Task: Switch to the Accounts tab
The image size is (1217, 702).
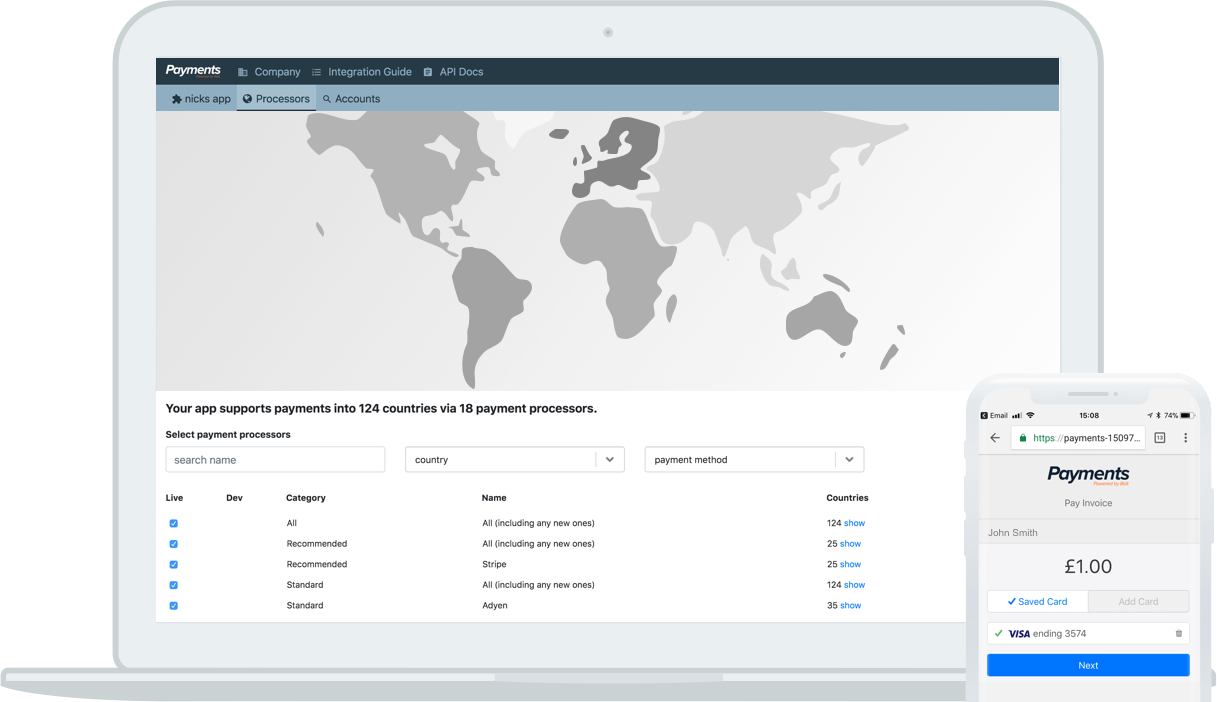Action: click(x=351, y=99)
